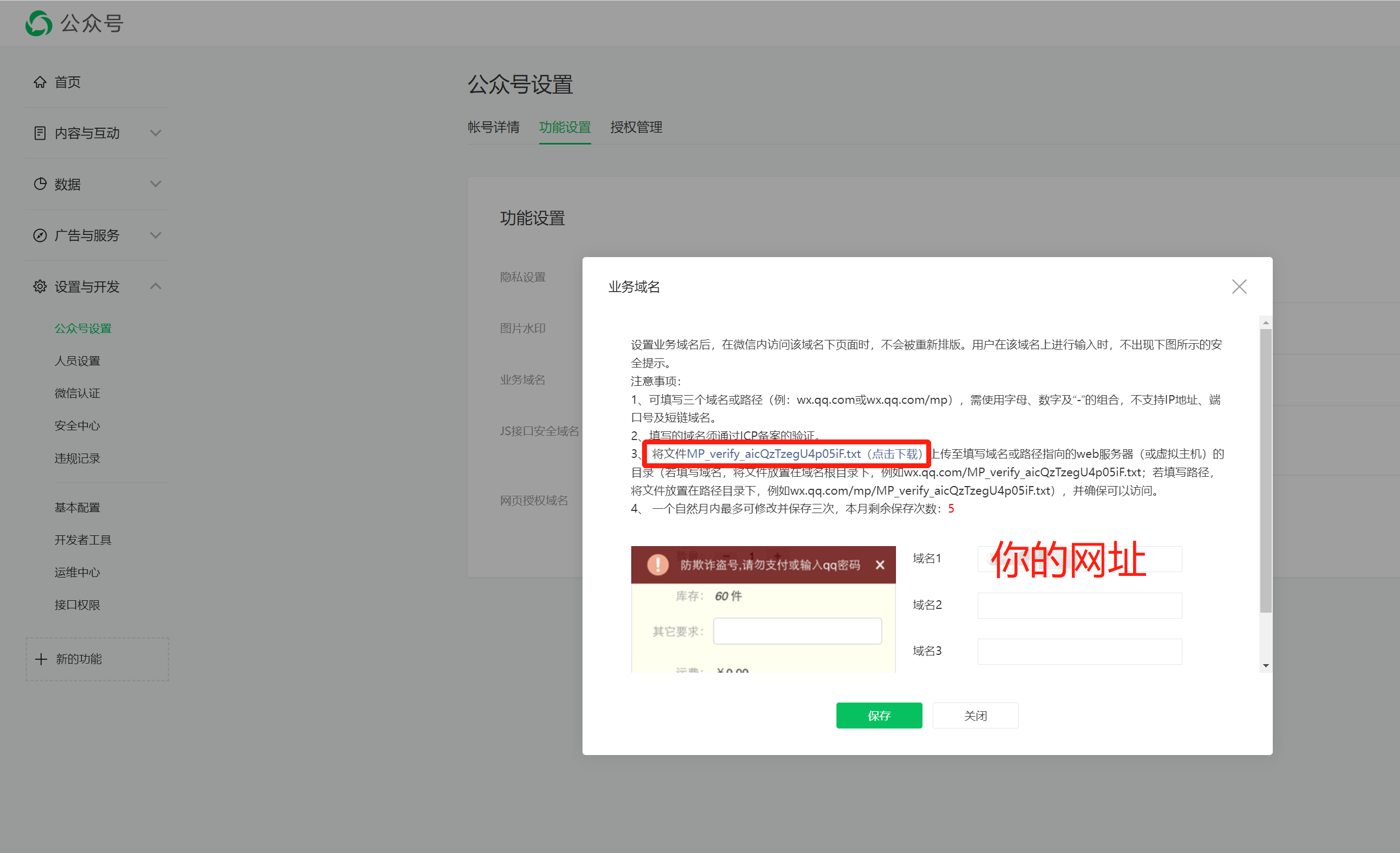Click the 网页授权域名 row label
1400x853 pixels.
tap(534, 500)
